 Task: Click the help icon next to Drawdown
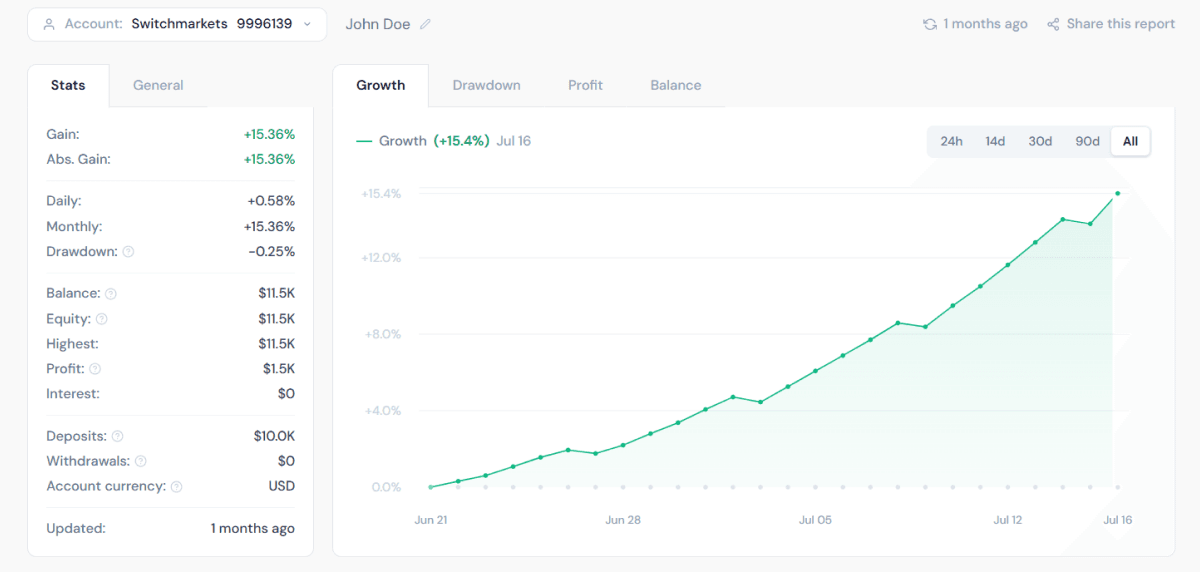(x=128, y=252)
